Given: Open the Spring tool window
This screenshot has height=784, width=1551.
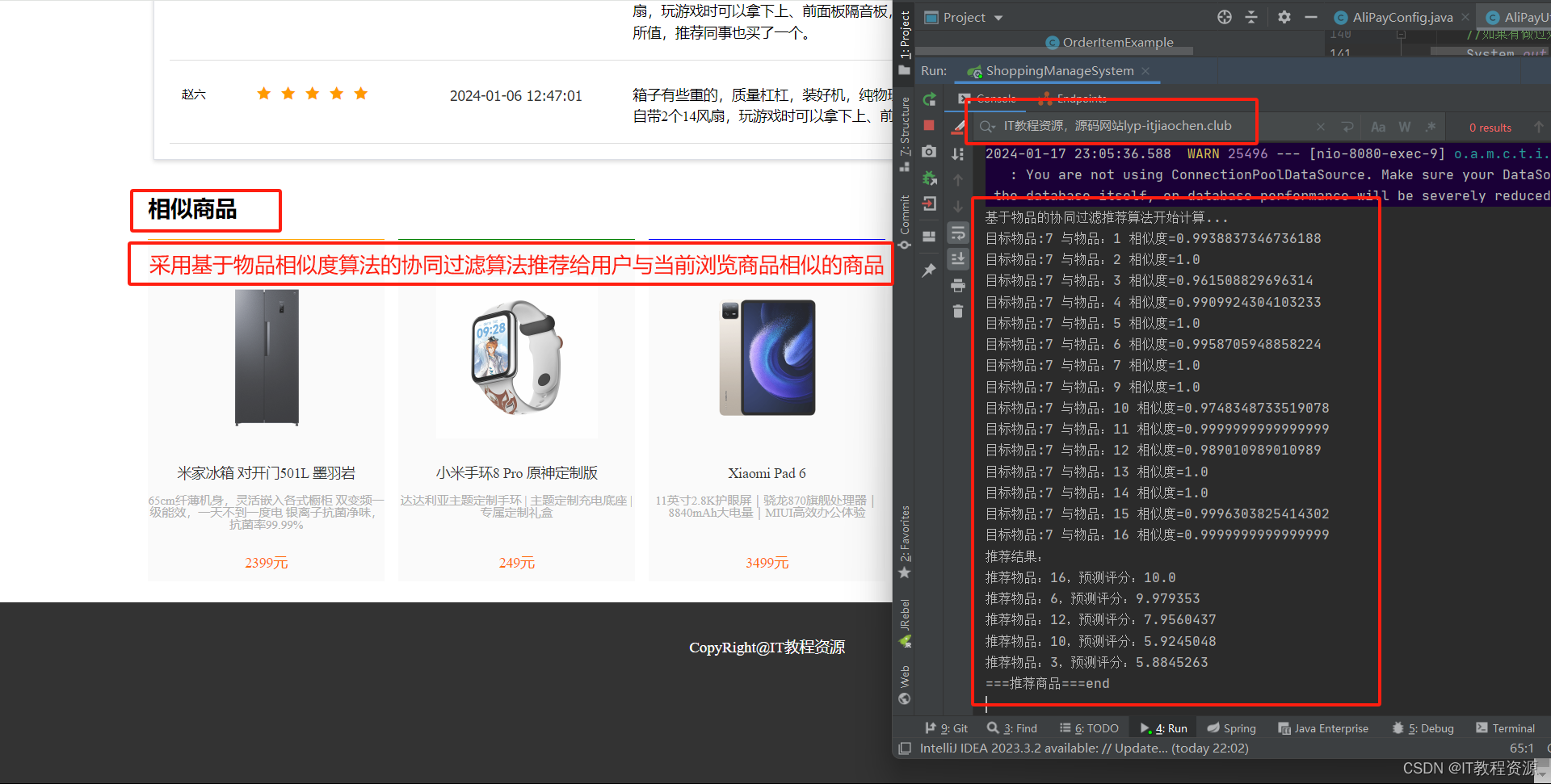Looking at the screenshot, I should [1231, 728].
